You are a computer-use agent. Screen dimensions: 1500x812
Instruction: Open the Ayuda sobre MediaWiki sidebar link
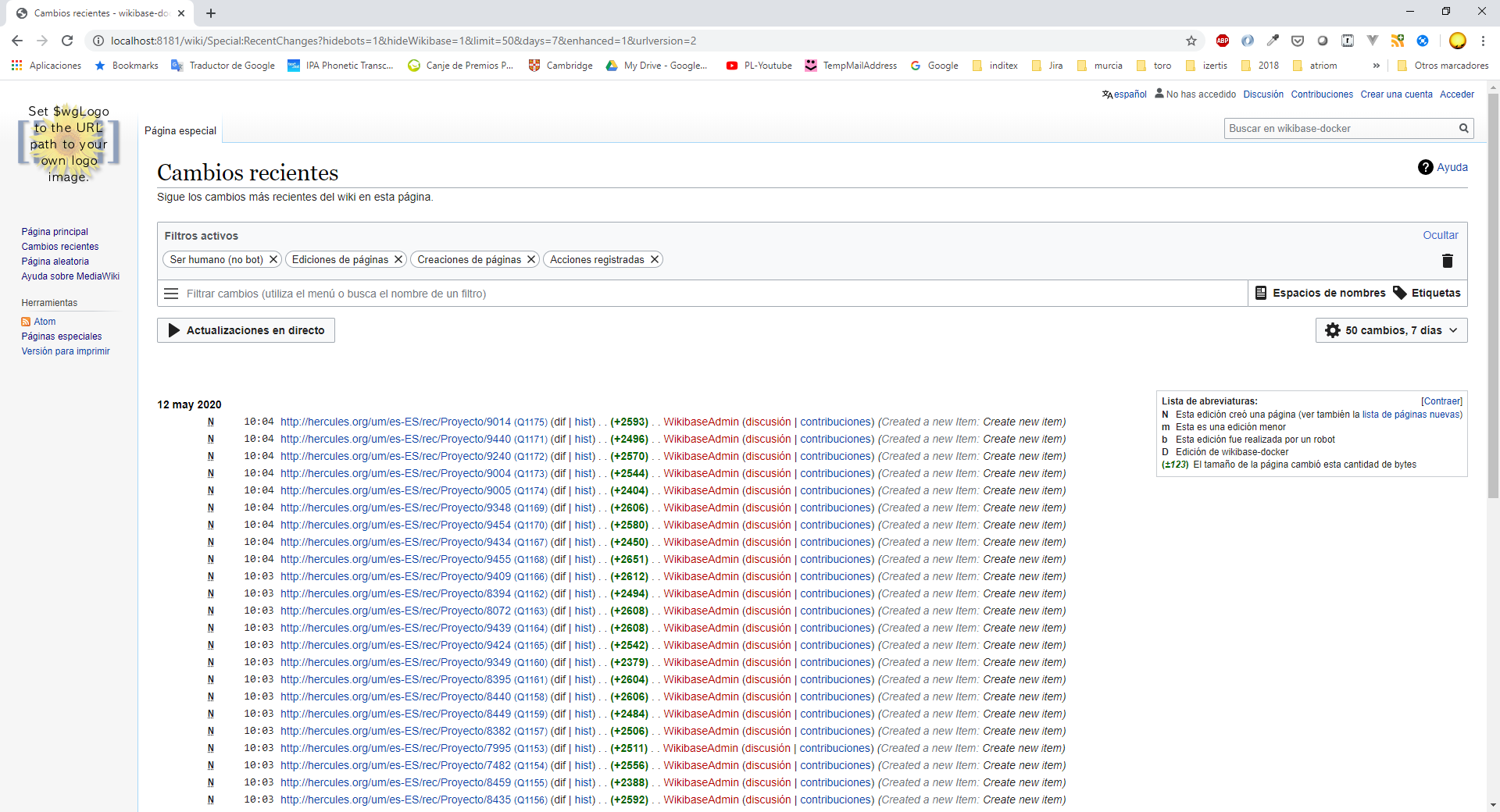click(70, 276)
